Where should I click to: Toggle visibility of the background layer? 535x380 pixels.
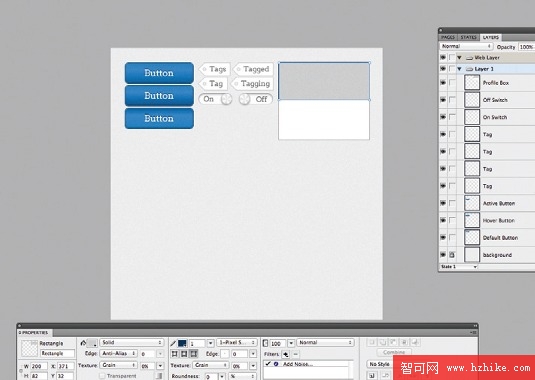click(443, 255)
